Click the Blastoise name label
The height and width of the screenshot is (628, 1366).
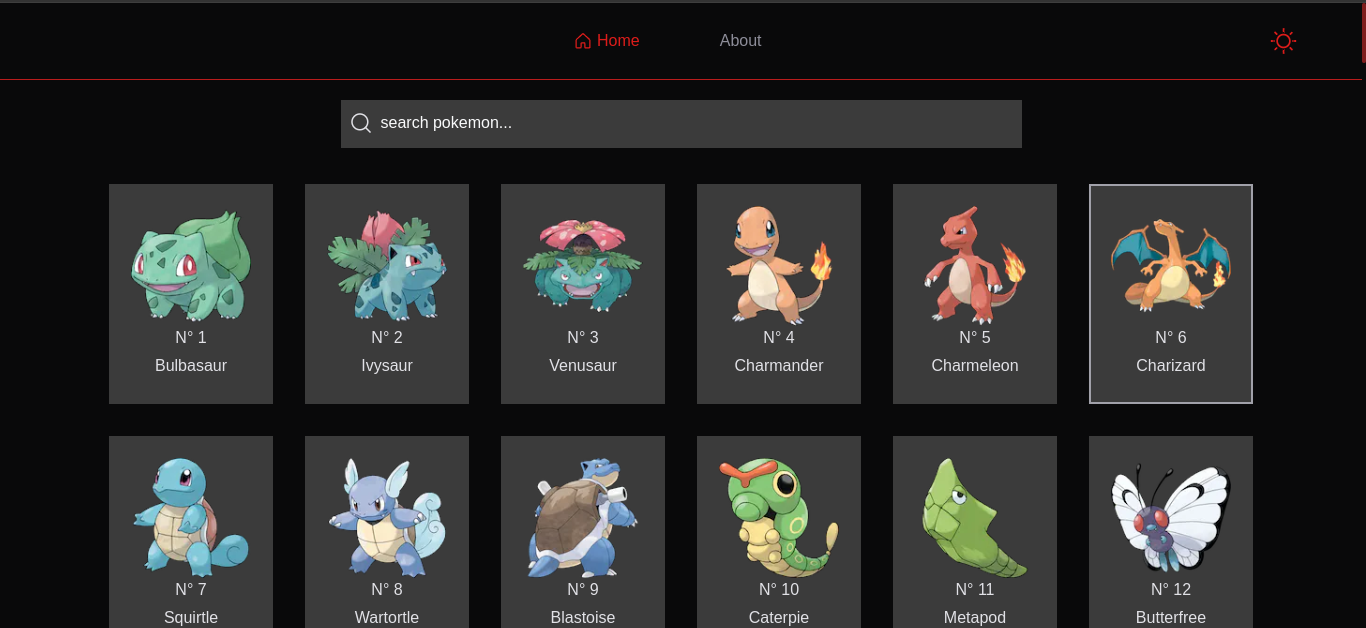(583, 618)
